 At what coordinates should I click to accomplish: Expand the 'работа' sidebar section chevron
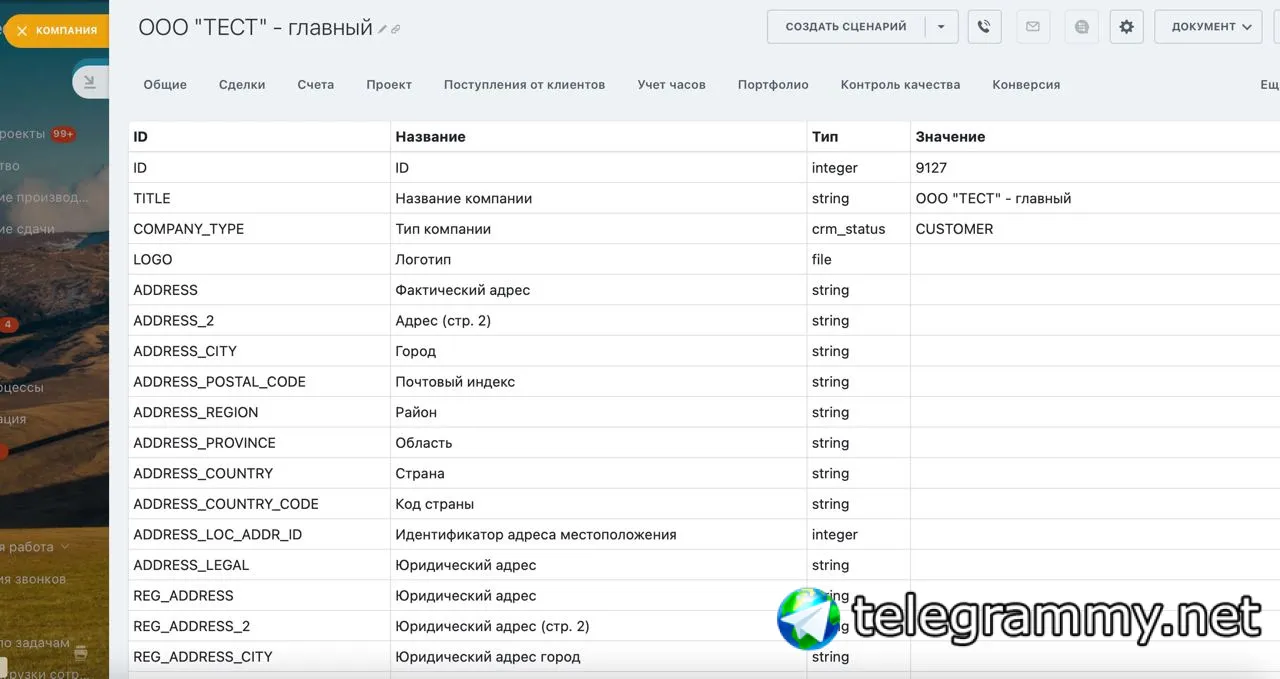tap(65, 547)
